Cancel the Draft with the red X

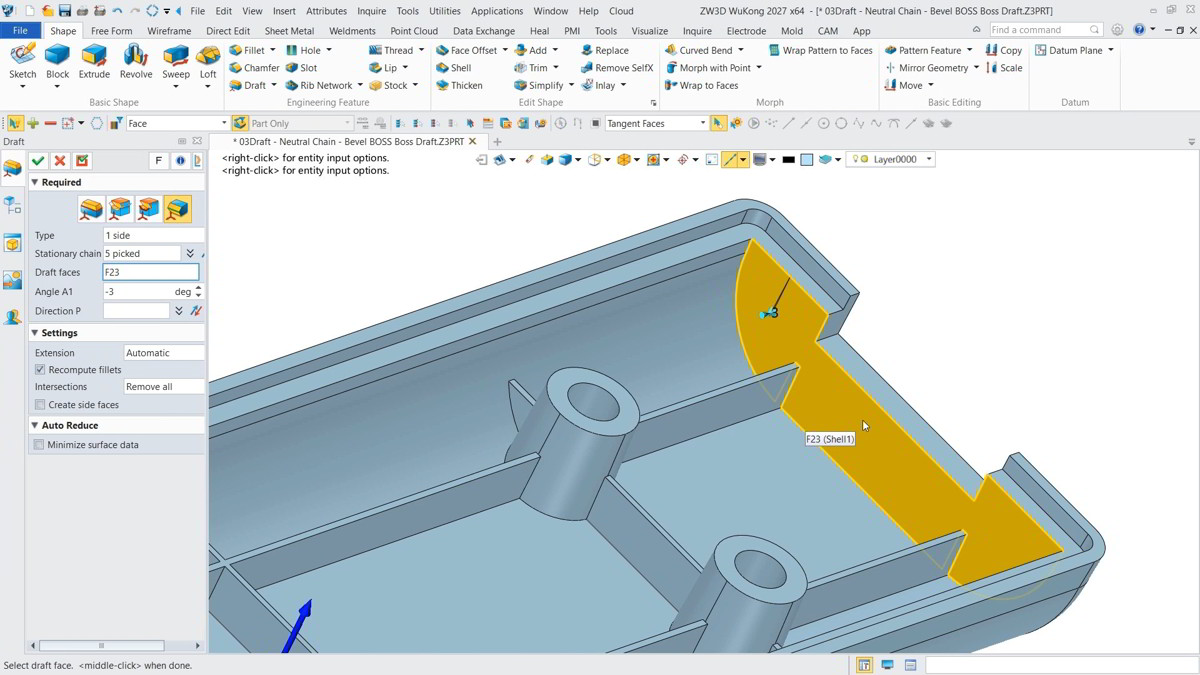click(x=60, y=160)
